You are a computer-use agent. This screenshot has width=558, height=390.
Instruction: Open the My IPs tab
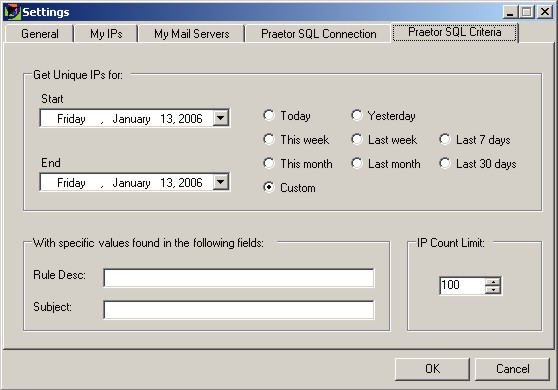[106, 34]
